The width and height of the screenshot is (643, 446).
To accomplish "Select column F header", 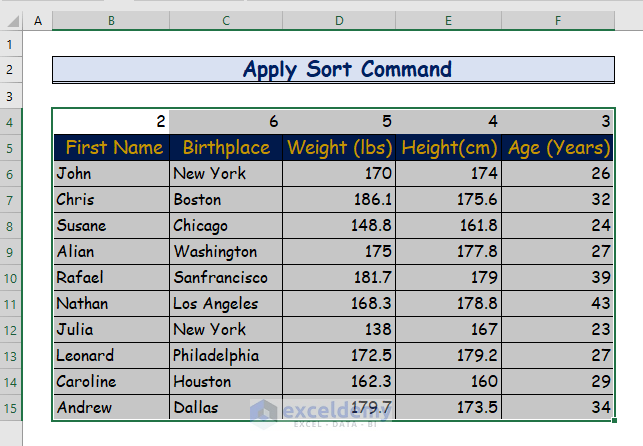I will 558,20.
